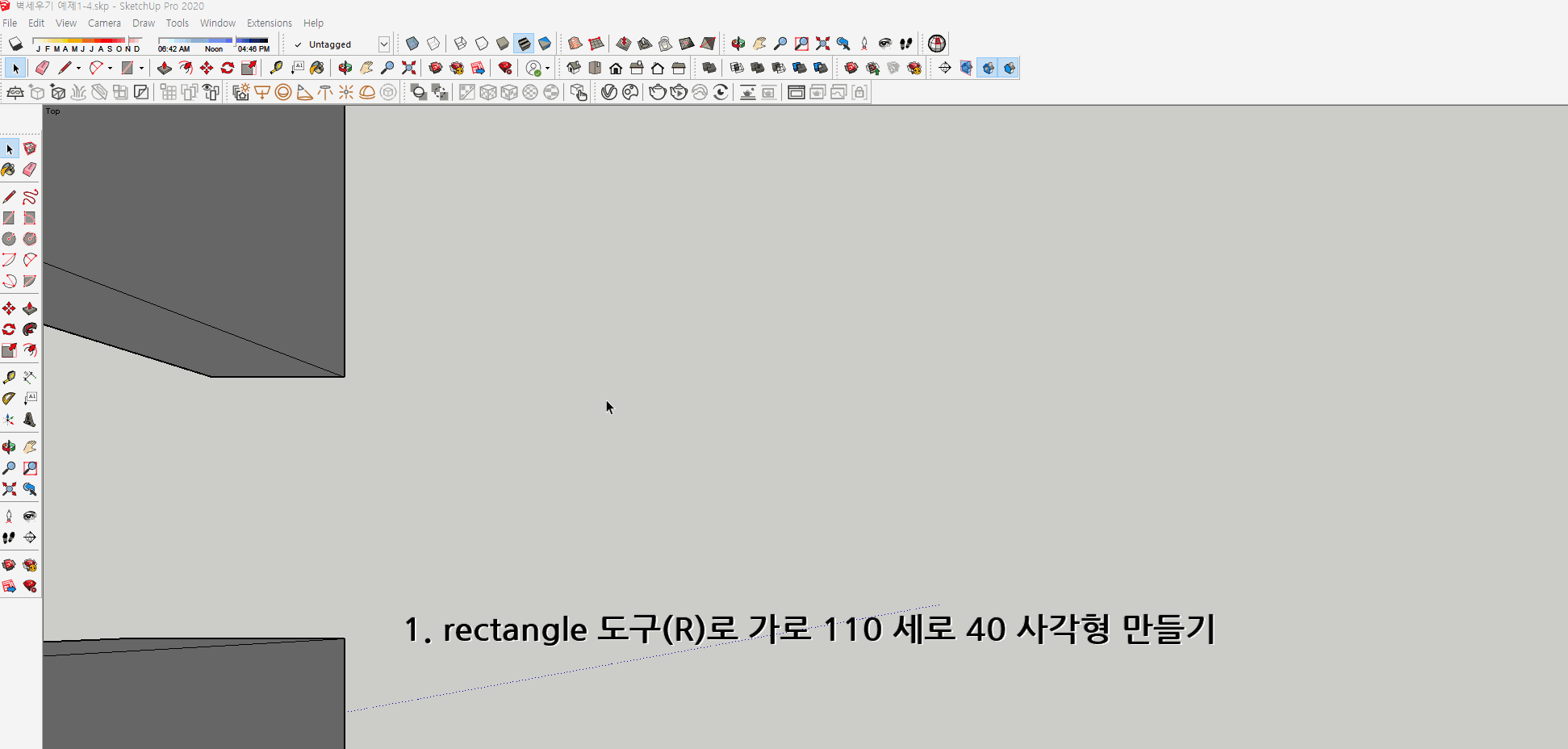Open the Arc tool dropdown arrow

[110, 68]
